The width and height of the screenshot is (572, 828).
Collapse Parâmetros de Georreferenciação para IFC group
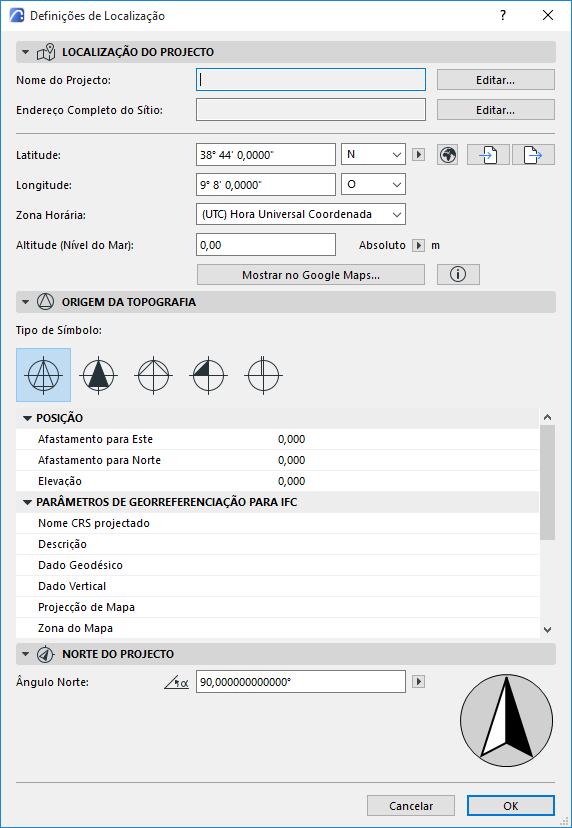coord(27,502)
